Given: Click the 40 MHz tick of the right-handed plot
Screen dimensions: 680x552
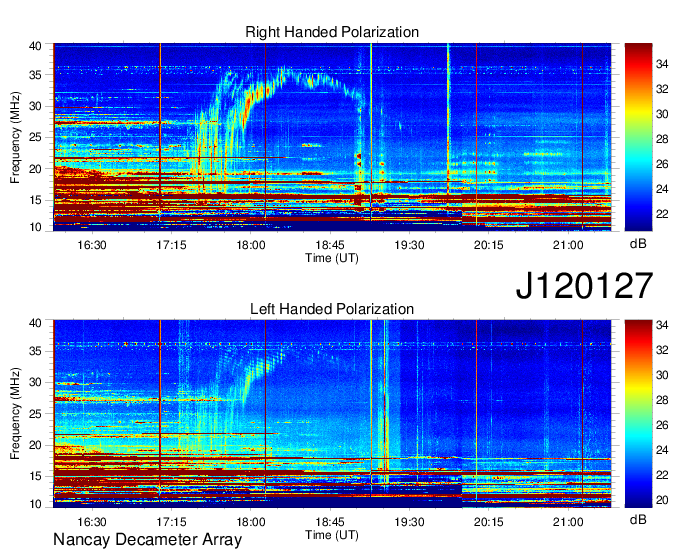Looking at the screenshot, I should (36, 46).
